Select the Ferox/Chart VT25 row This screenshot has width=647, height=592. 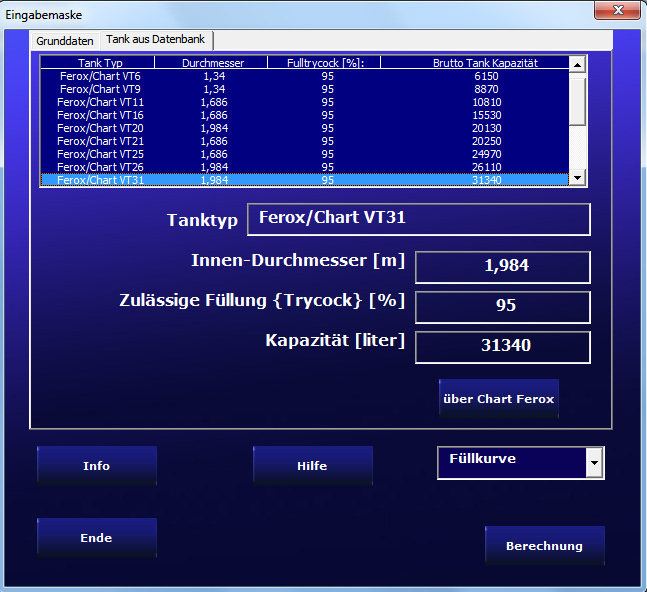pos(305,154)
